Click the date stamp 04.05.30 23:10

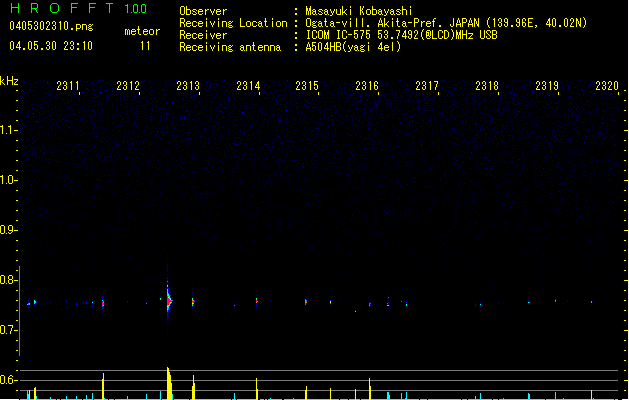tap(51, 46)
